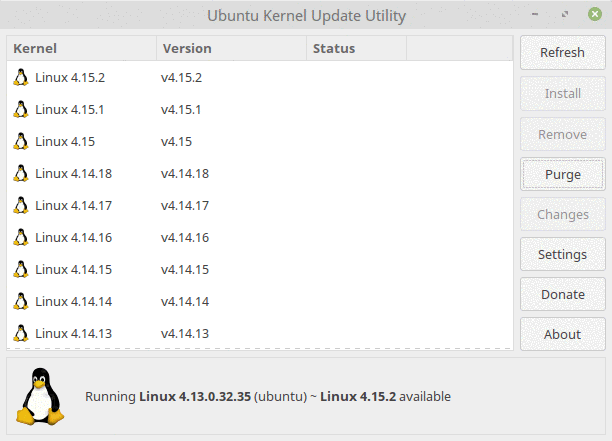Open the About dialog

562,334
